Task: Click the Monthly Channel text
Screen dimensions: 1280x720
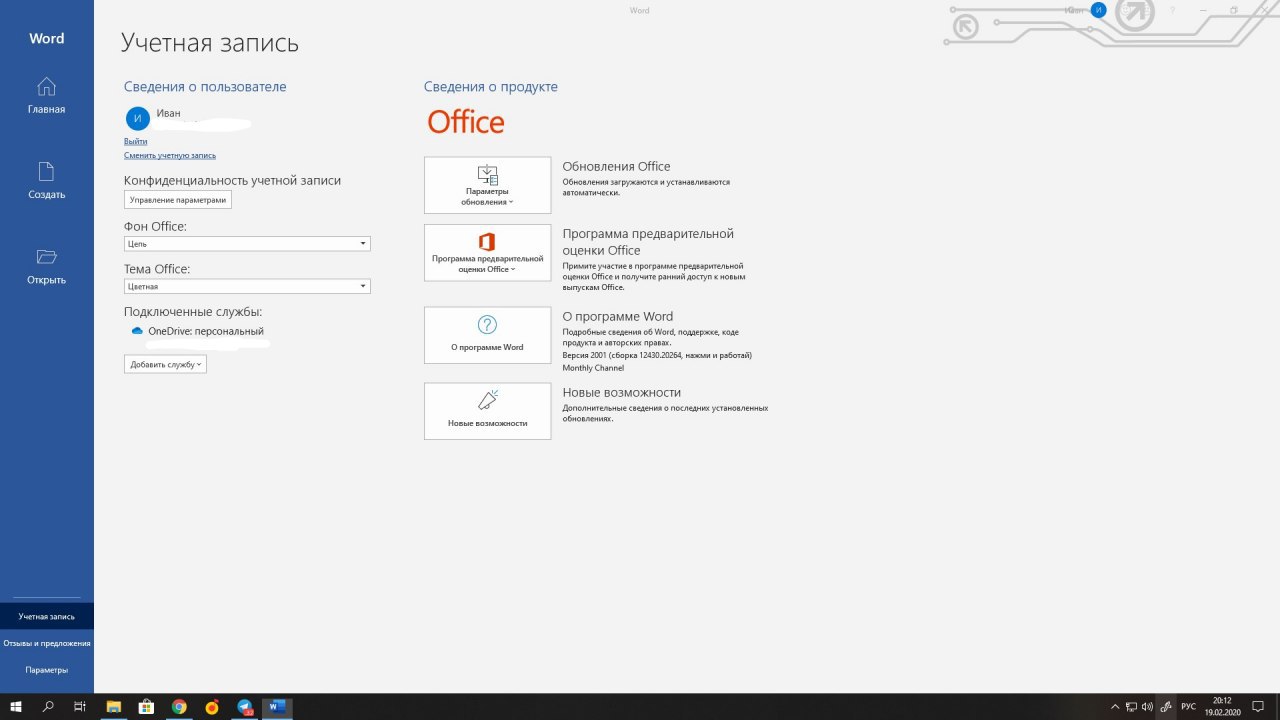Action: point(593,368)
